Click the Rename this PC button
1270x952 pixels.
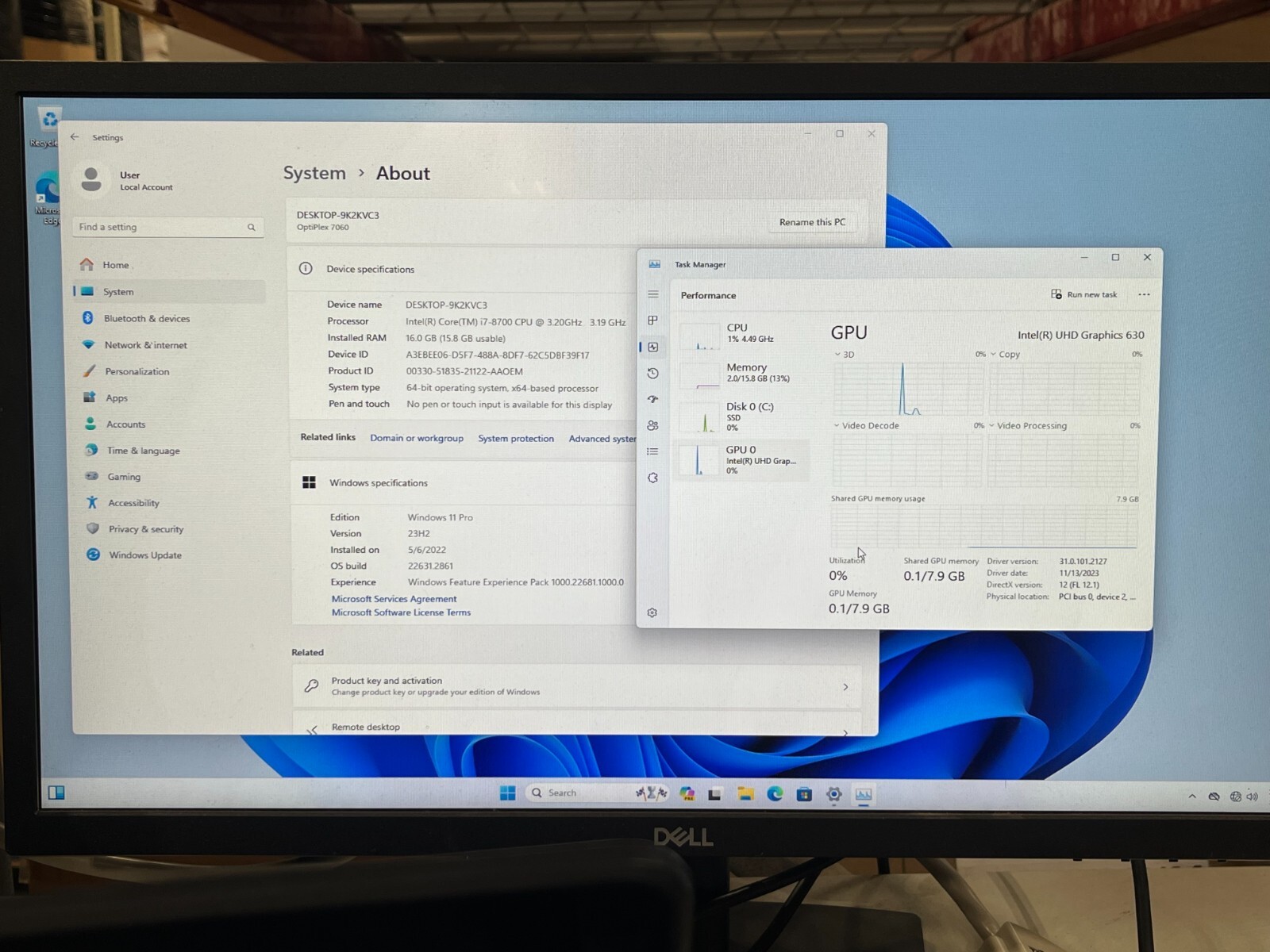click(x=812, y=222)
